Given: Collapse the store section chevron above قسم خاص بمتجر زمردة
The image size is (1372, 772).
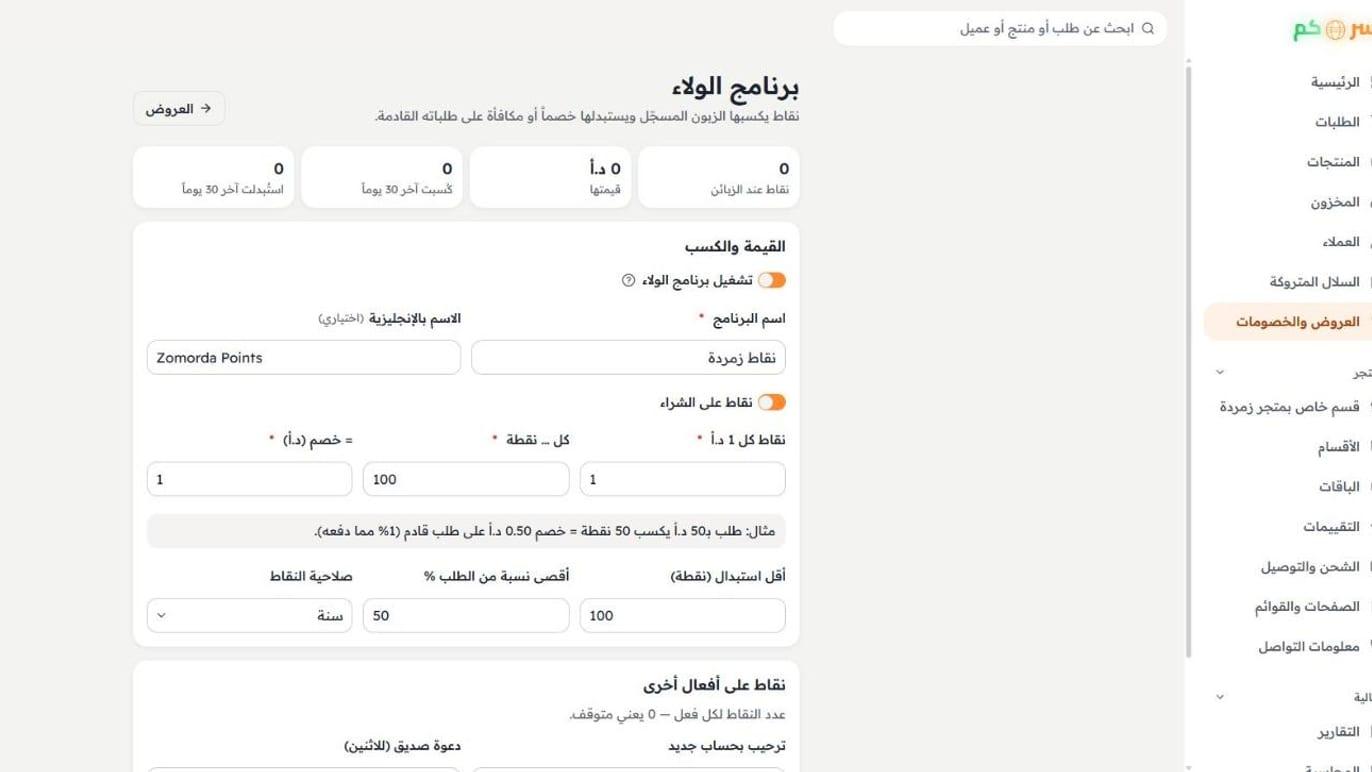Looking at the screenshot, I should coord(1220,372).
